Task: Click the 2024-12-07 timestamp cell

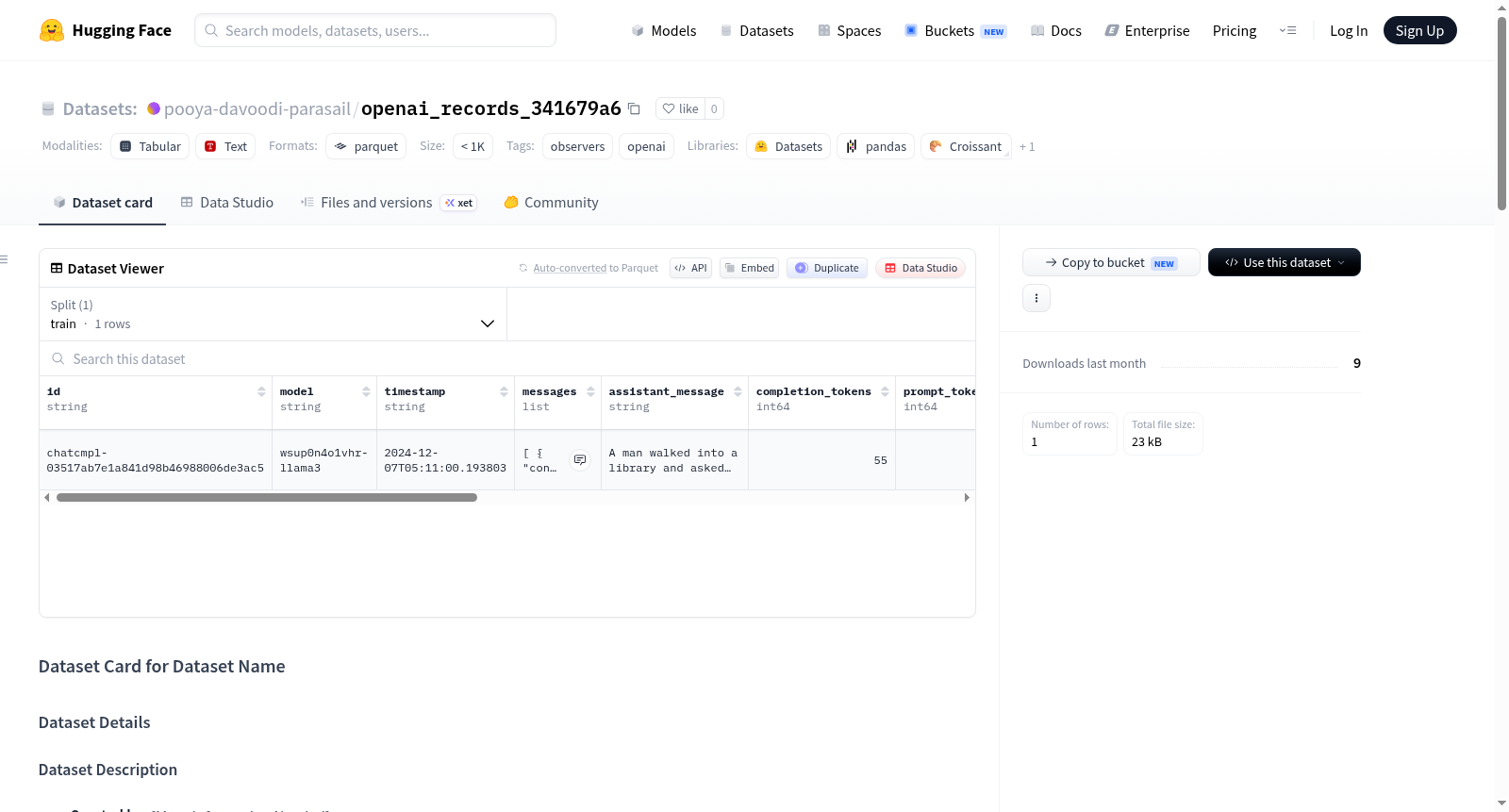Action: click(445, 460)
